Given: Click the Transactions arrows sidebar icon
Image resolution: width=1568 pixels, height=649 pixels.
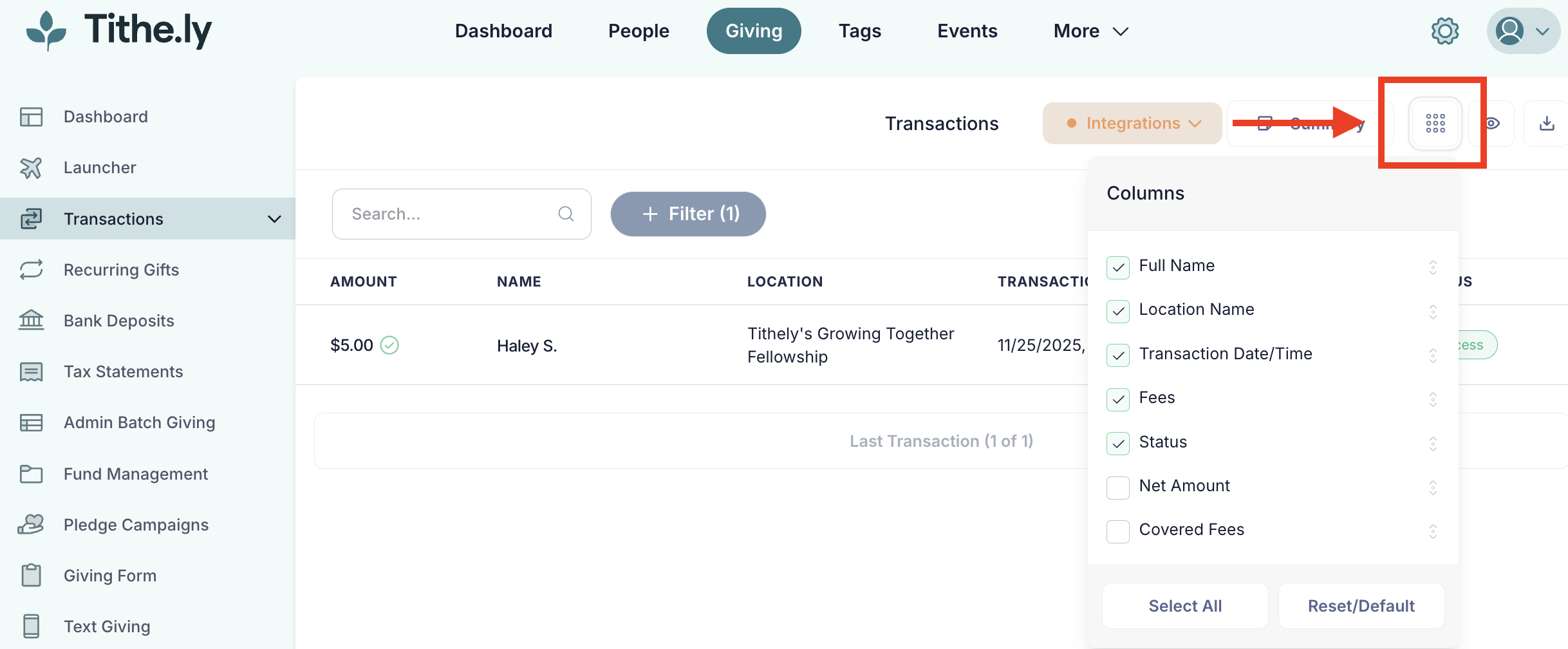Looking at the screenshot, I should tap(31, 219).
